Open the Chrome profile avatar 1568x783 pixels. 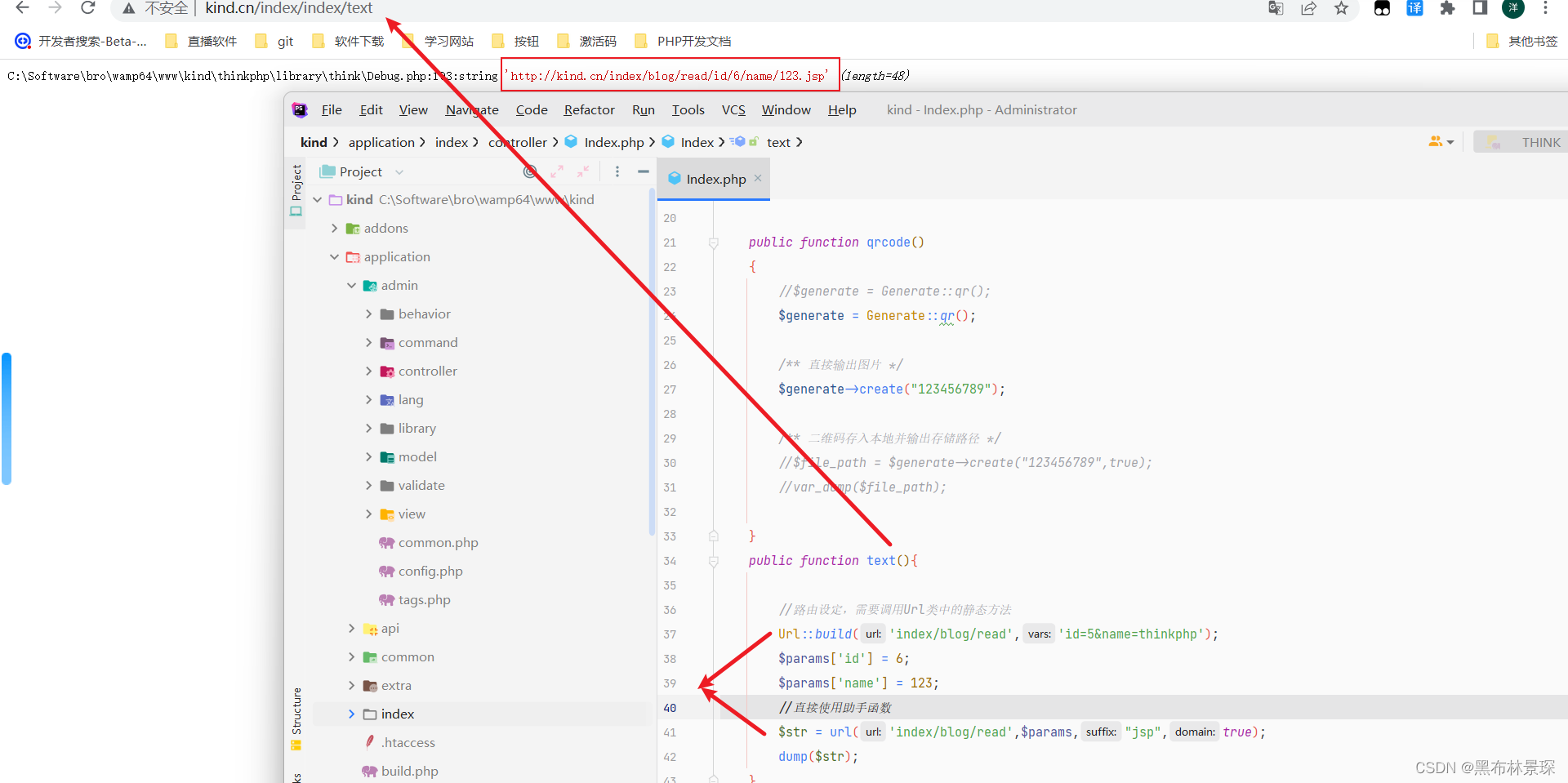point(1513,8)
